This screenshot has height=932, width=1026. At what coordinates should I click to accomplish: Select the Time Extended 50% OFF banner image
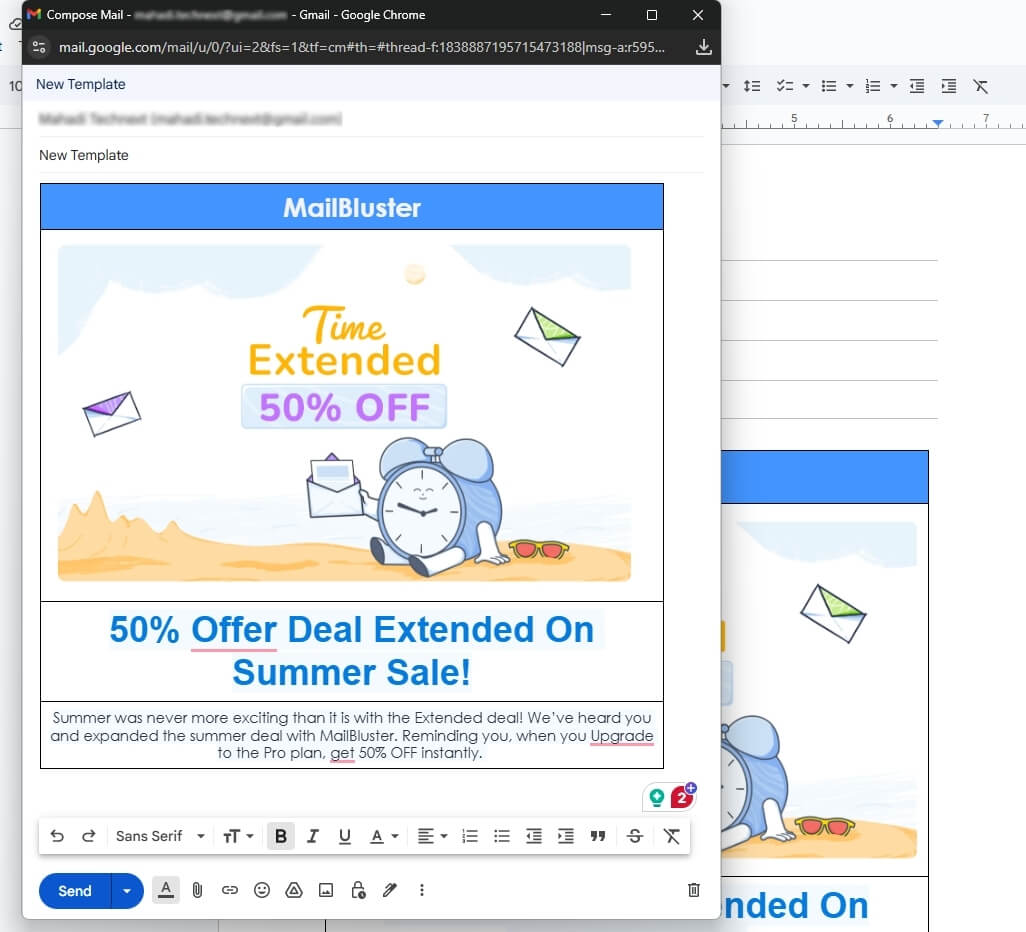344,413
